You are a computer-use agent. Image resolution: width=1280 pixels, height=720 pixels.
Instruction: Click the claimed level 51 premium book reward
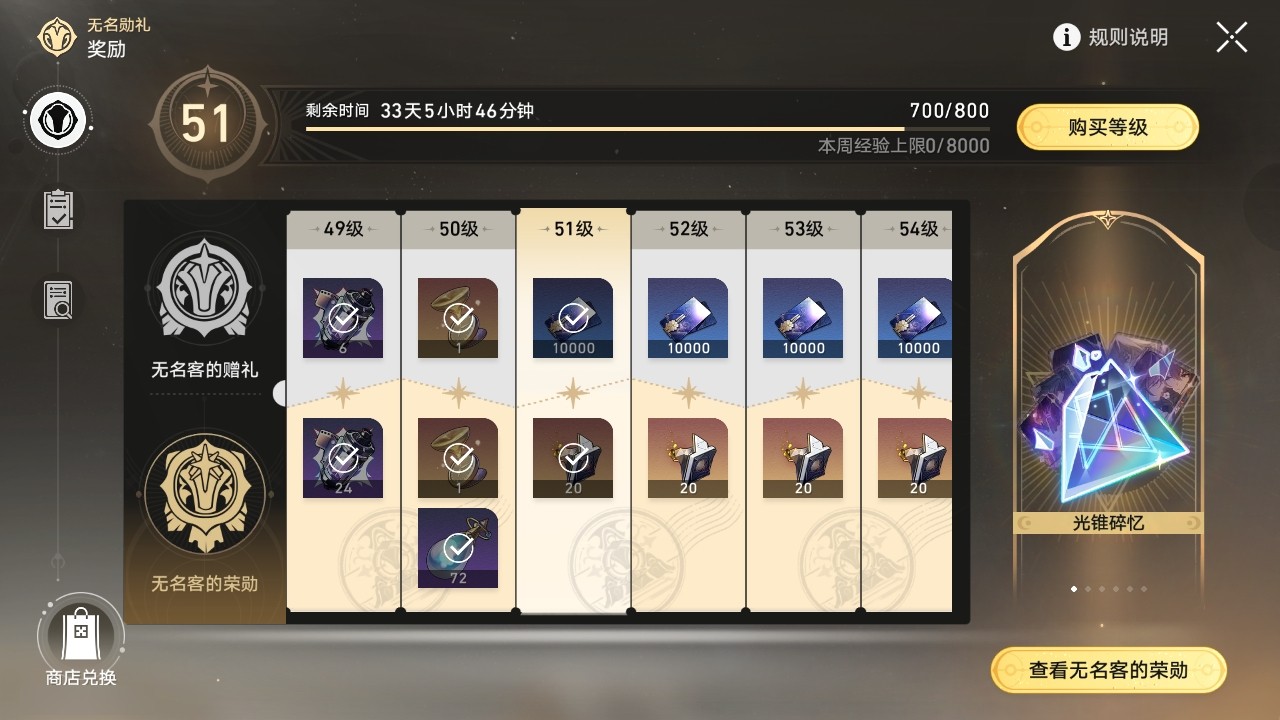tap(573, 458)
